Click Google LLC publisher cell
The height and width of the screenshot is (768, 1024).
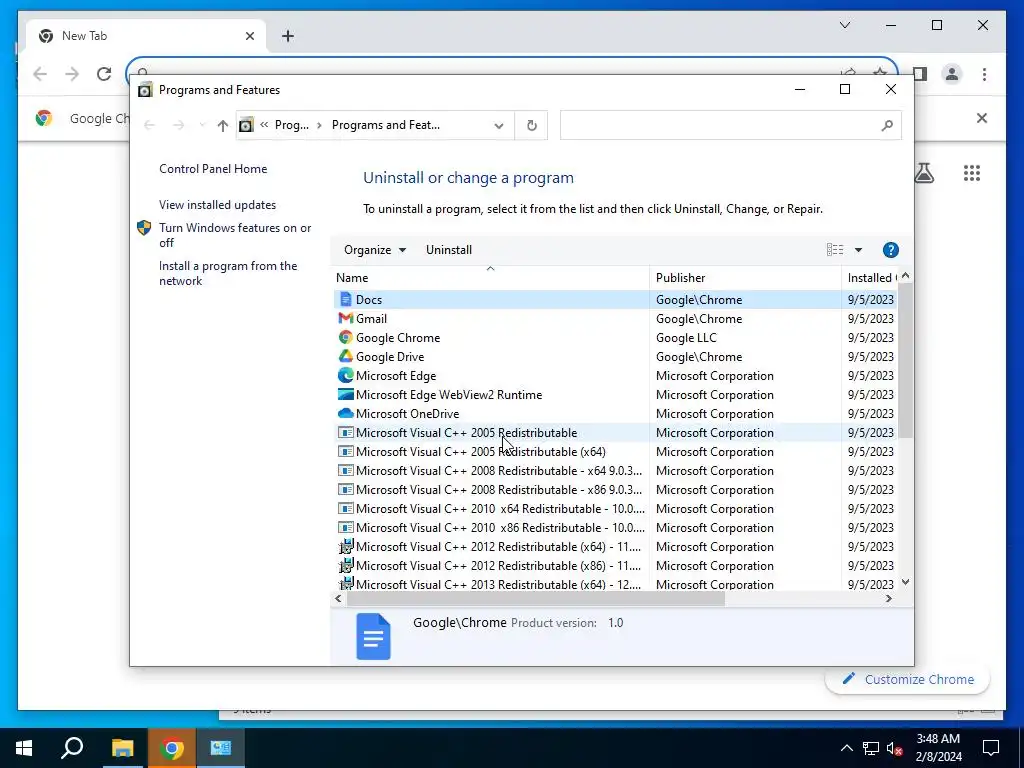coord(686,338)
